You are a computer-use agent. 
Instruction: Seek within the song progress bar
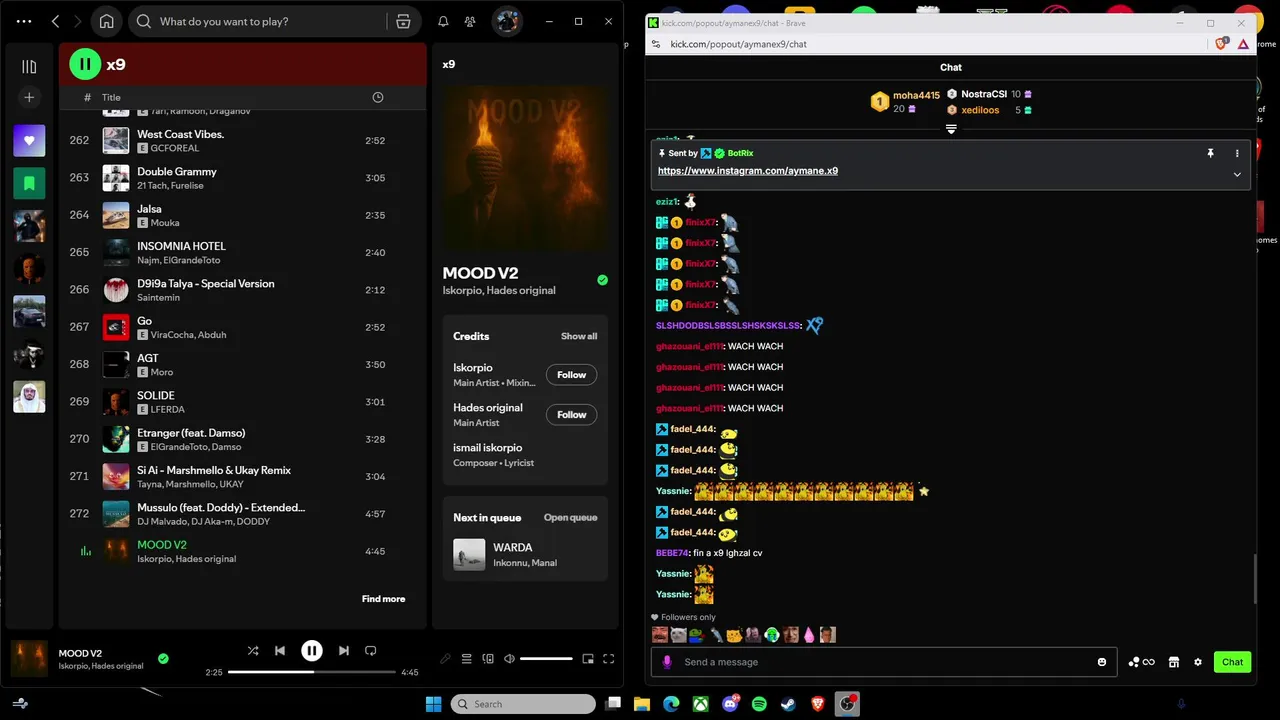[312, 672]
